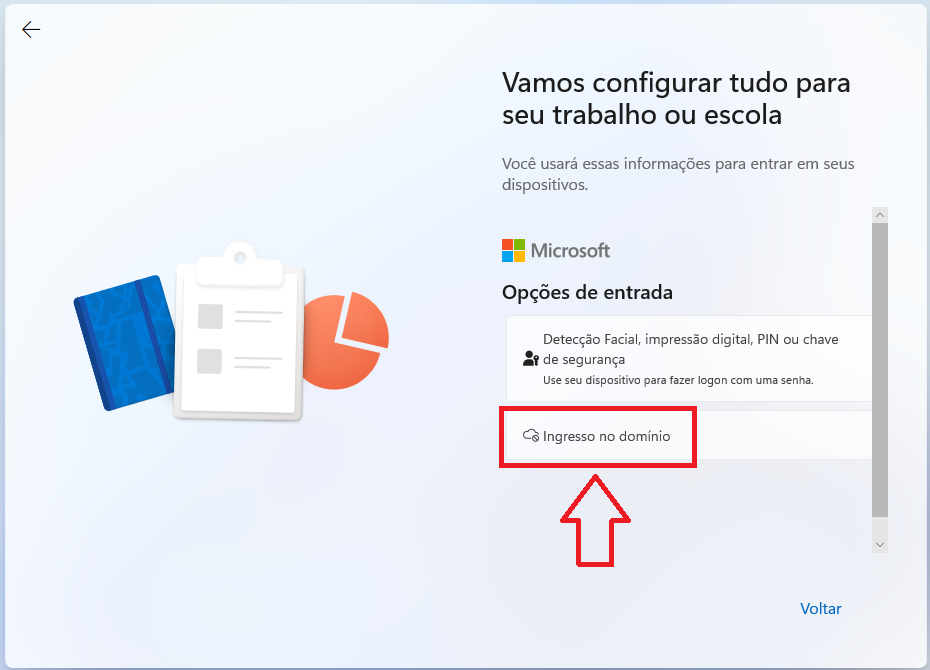Click the cloud icon beside Ingresso no domínio
The width and height of the screenshot is (930, 670).
coord(531,436)
